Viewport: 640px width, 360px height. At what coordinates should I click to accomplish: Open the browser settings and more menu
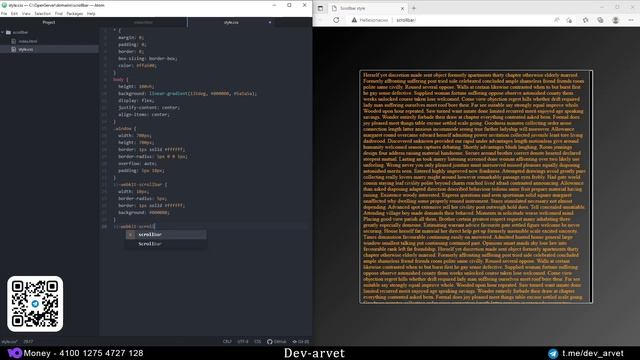(631, 20)
